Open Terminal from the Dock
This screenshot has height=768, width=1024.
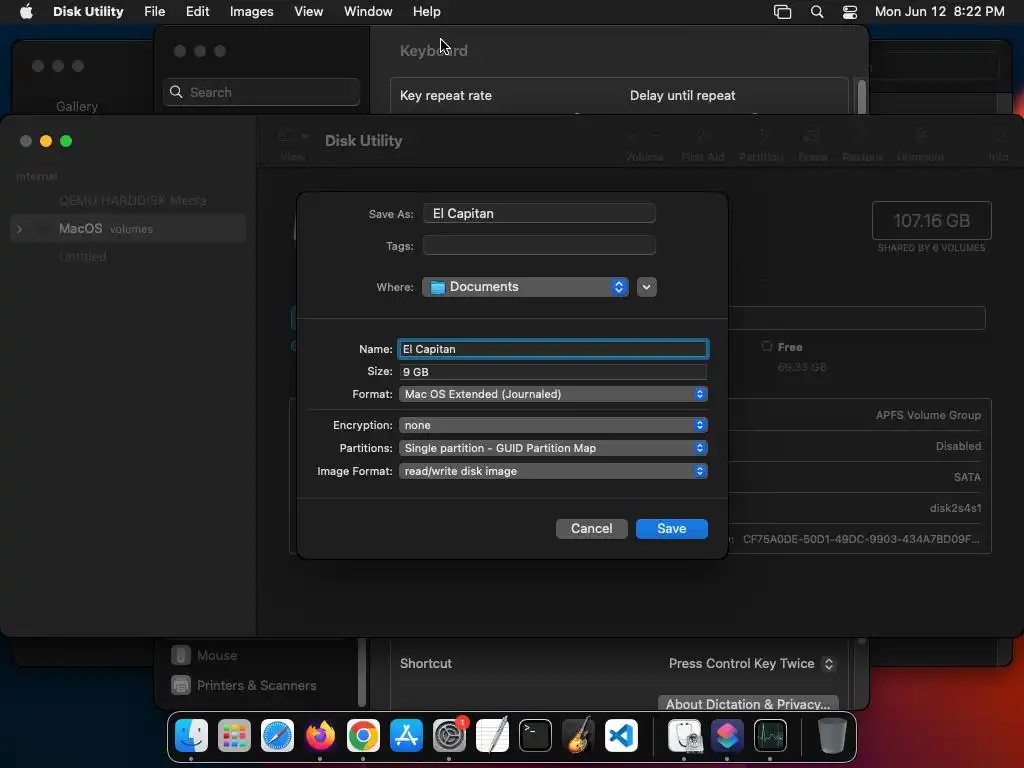(x=536, y=736)
